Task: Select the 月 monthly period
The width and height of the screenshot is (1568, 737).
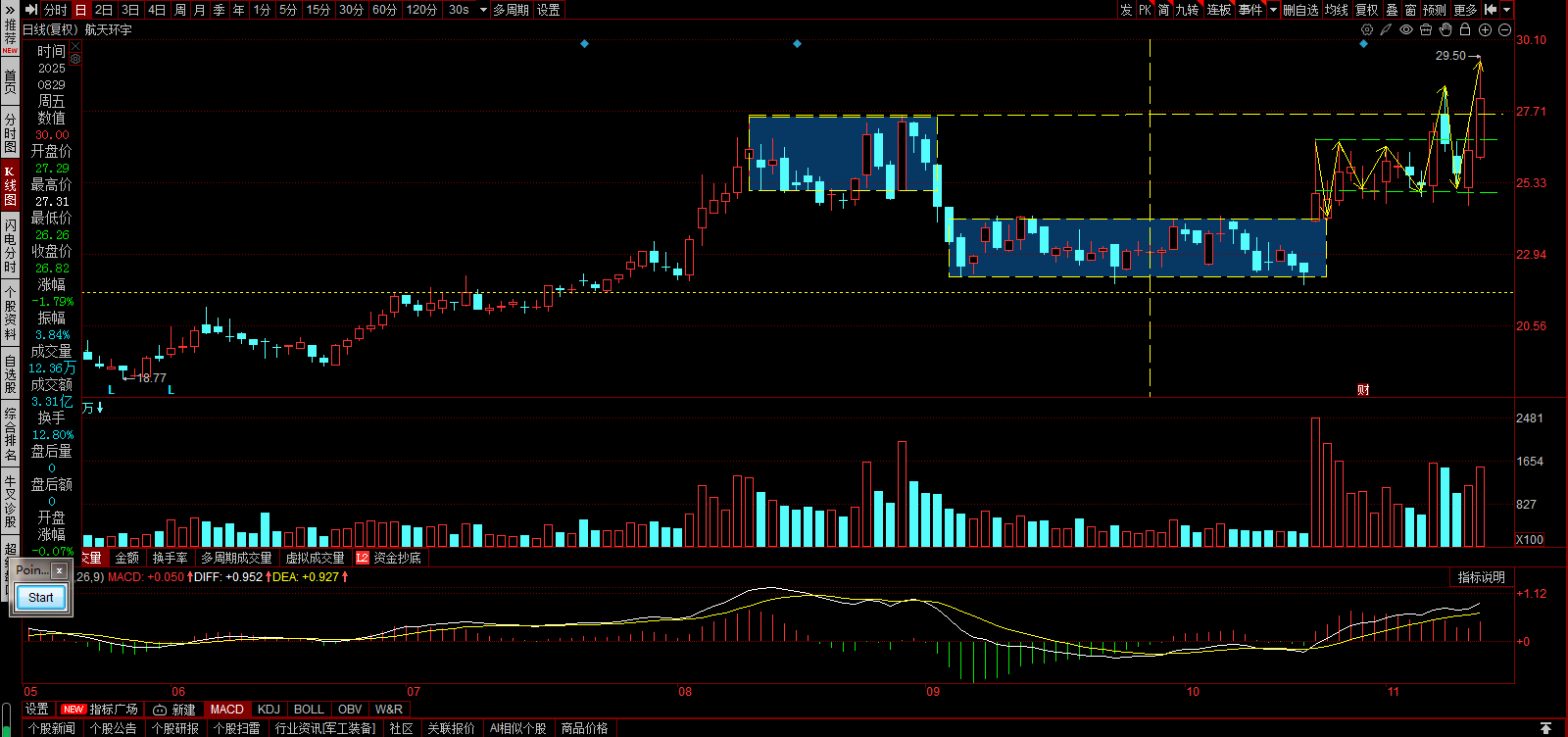Action: [200, 10]
